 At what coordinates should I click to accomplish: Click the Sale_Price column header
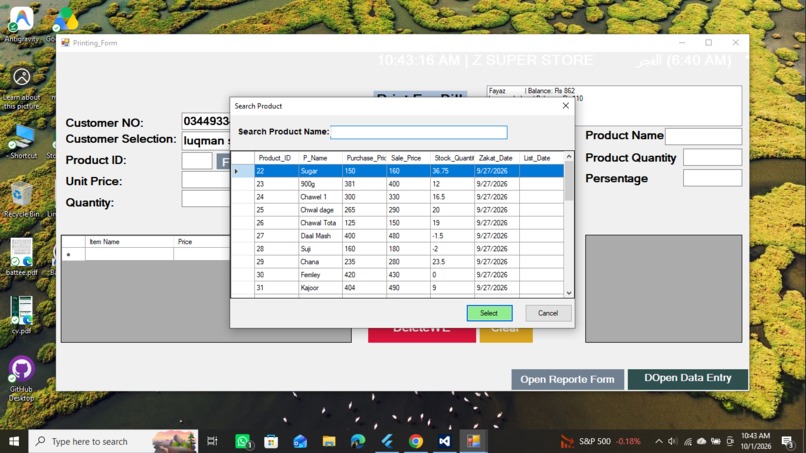408,158
